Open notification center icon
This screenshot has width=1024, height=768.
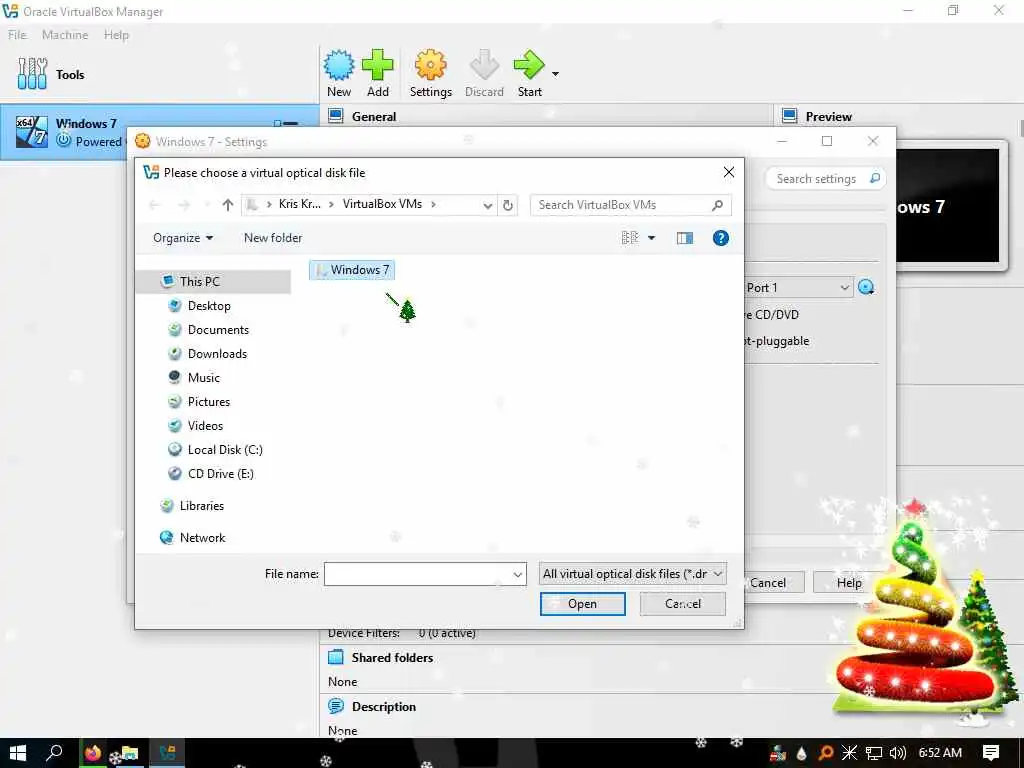[991, 753]
